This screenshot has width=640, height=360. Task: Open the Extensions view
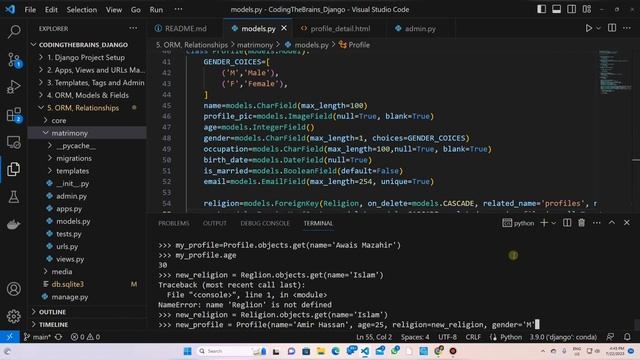click(x=14, y=115)
